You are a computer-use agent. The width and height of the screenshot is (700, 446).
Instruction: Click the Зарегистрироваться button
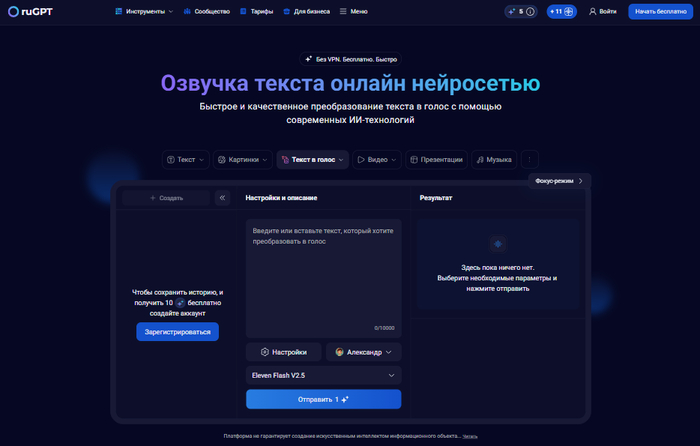coord(177,331)
